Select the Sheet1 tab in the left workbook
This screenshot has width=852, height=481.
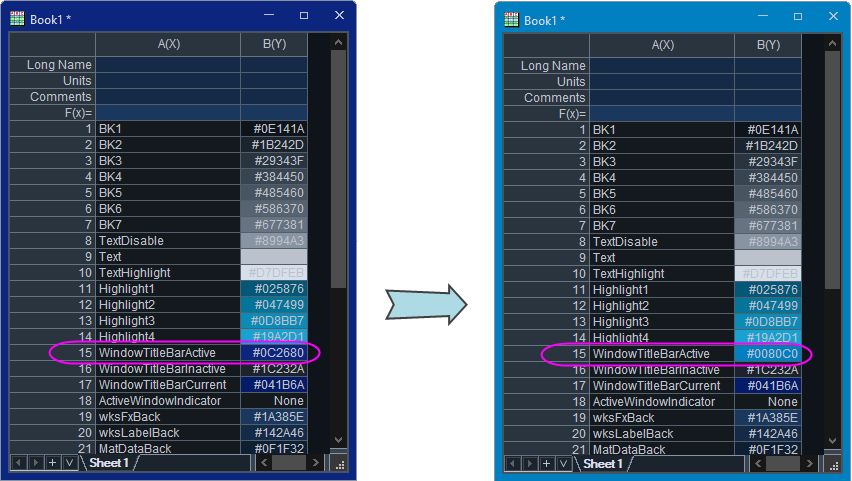(109, 463)
